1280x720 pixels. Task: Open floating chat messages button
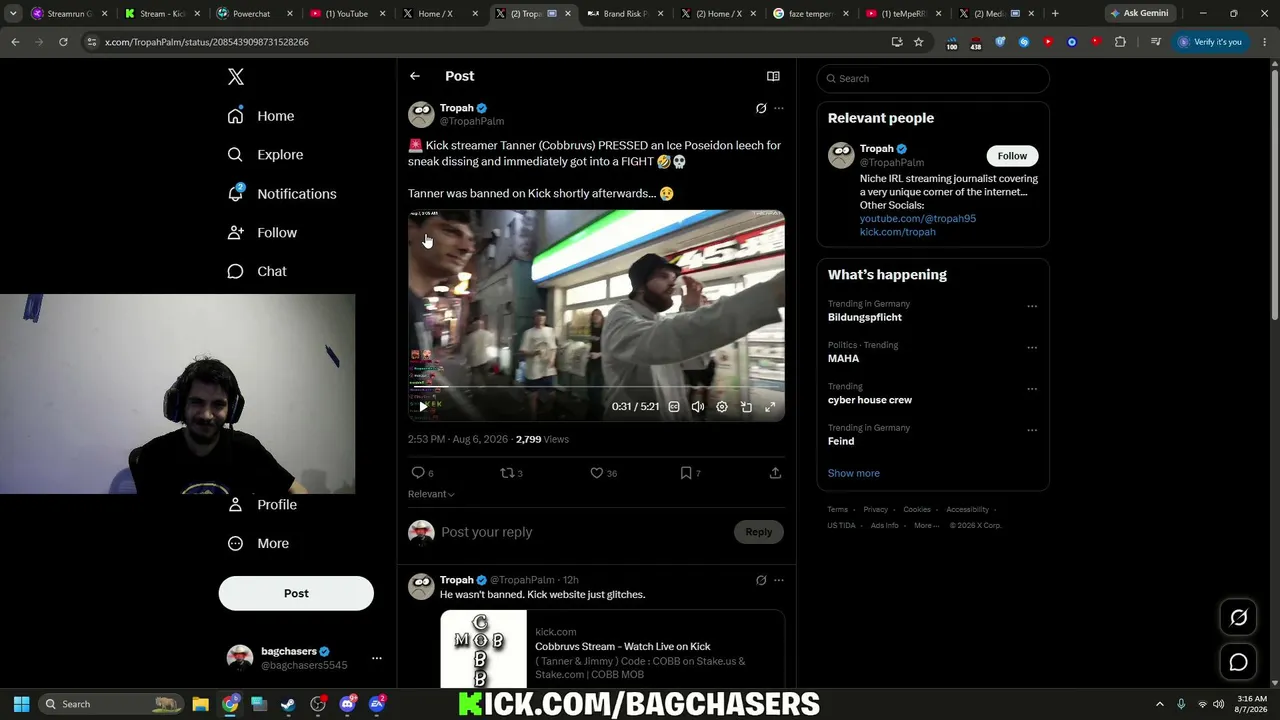click(x=1238, y=662)
